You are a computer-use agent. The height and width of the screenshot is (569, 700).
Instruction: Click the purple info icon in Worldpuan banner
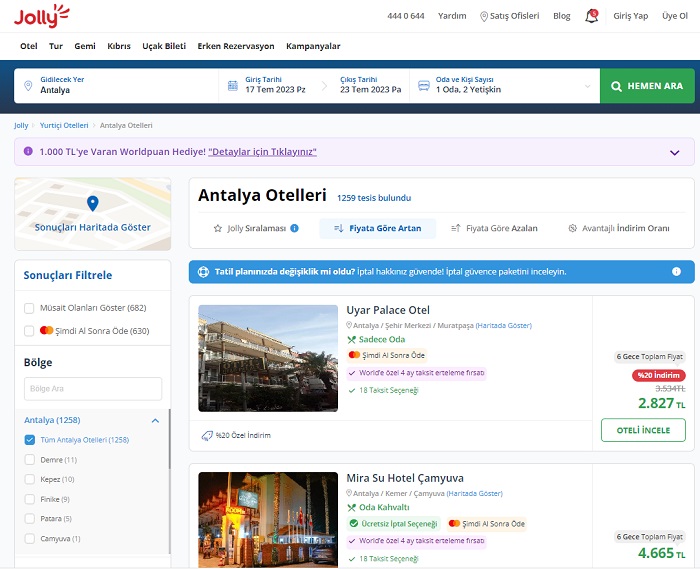pyautogui.click(x=28, y=151)
